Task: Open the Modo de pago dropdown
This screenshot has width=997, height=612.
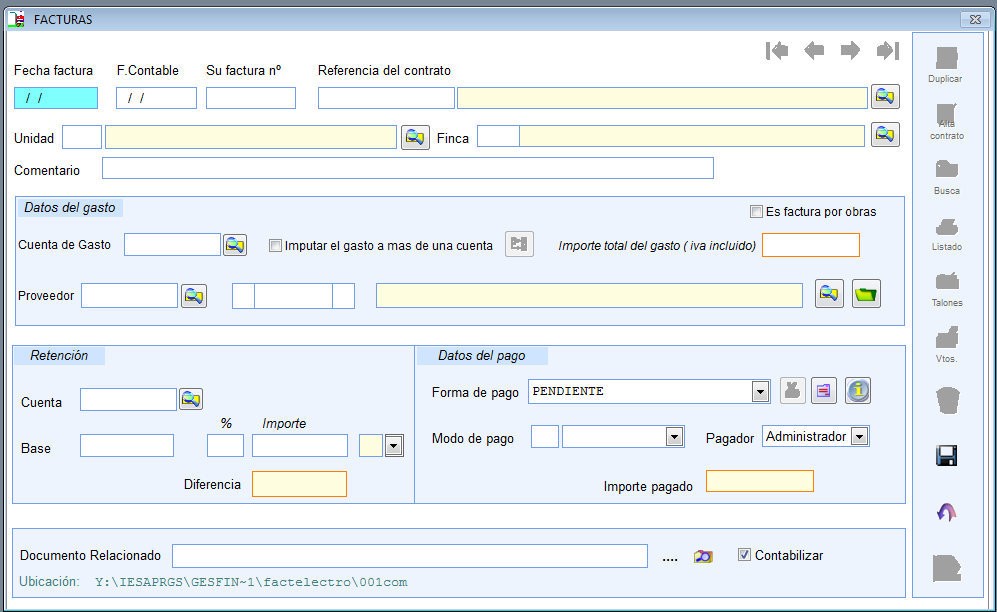Action: (674, 437)
